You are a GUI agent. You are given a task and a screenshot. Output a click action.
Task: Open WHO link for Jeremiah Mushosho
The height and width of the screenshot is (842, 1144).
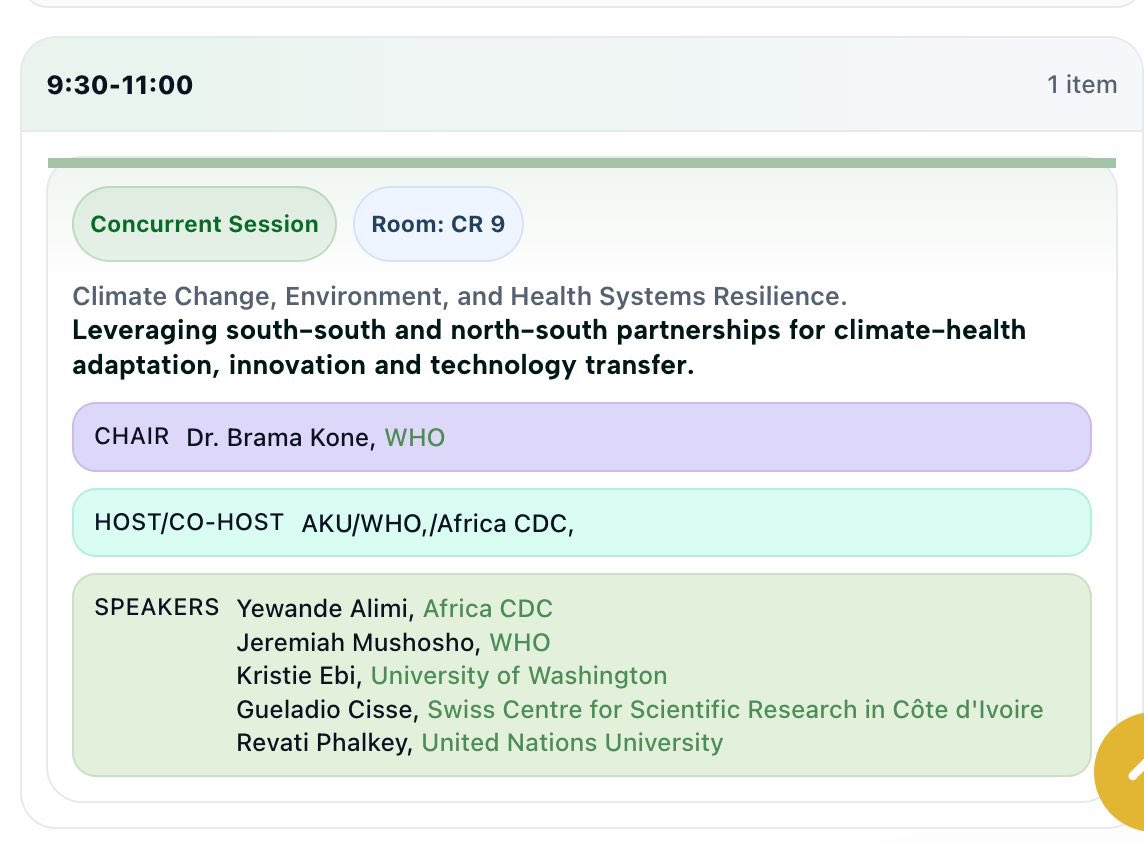coord(519,642)
